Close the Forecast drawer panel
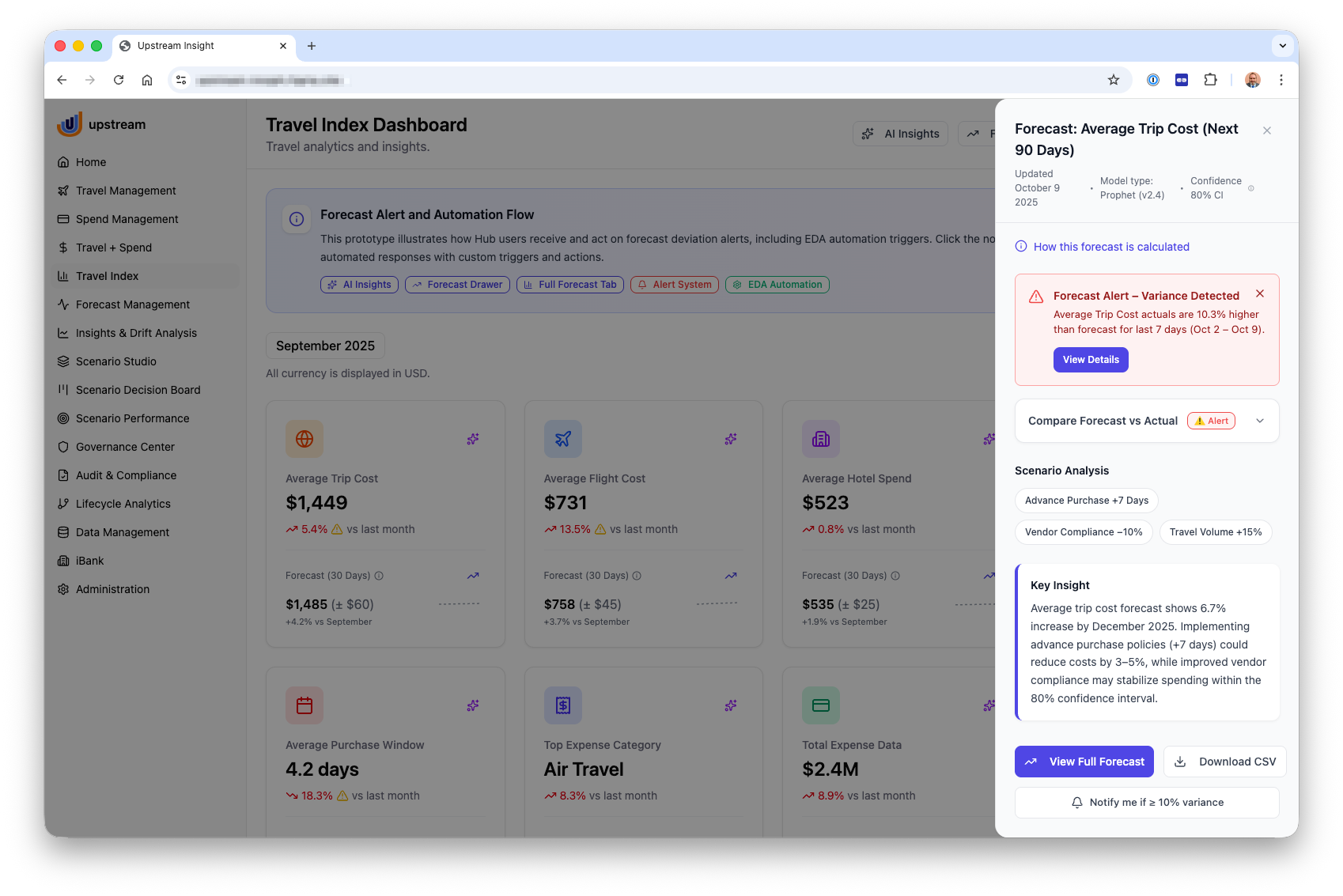 [1267, 130]
